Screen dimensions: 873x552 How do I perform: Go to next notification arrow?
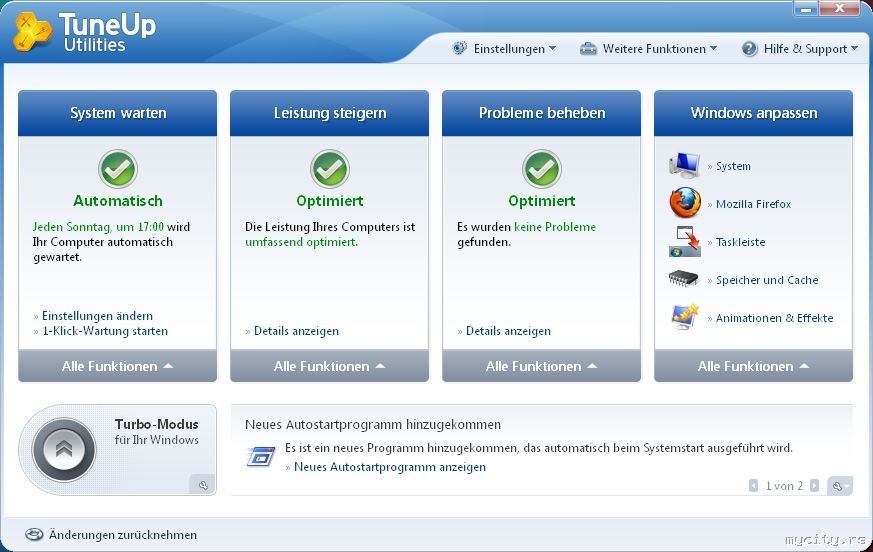[x=815, y=486]
